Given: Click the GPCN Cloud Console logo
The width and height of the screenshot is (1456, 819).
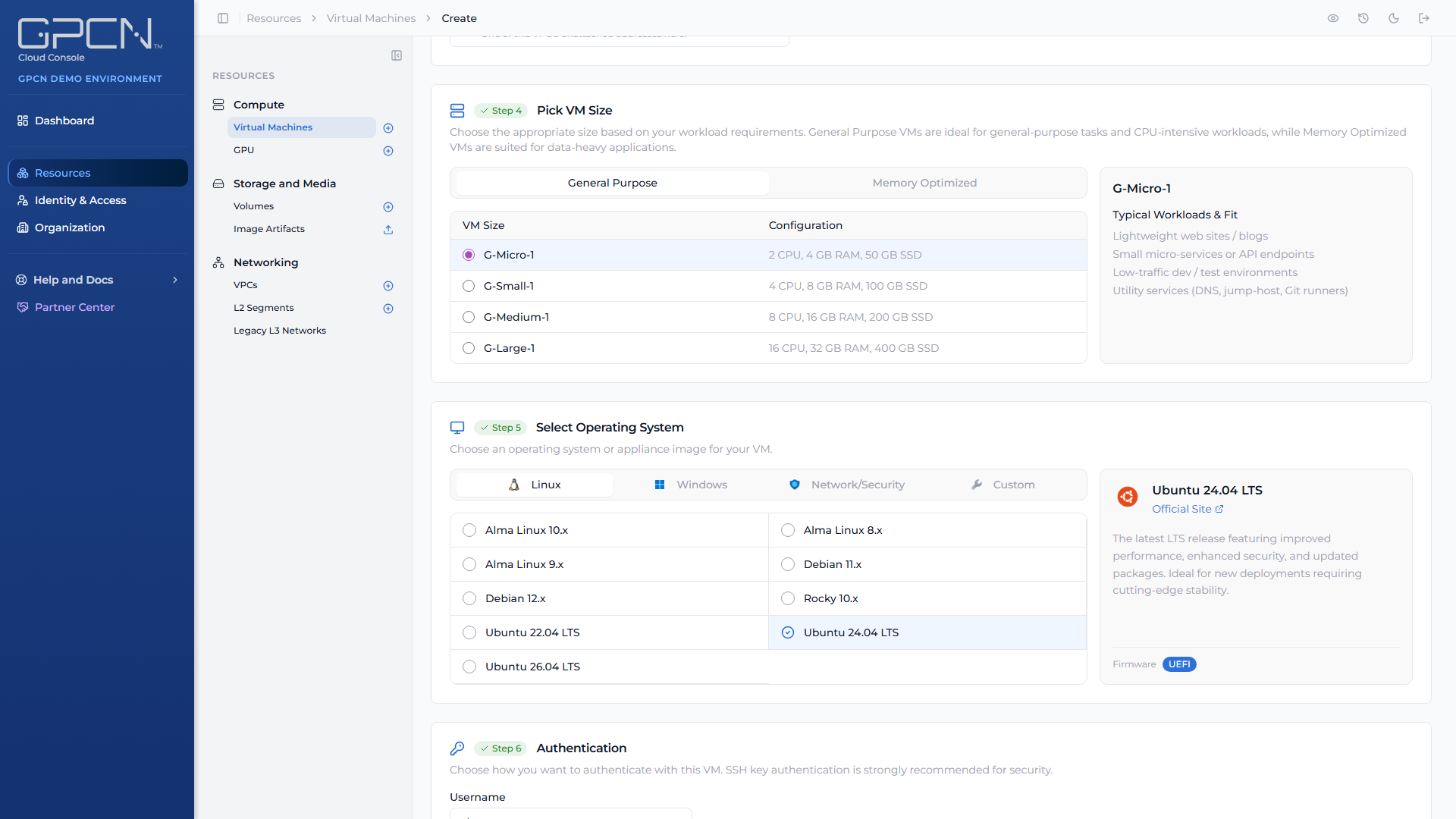Looking at the screenshot, I should pos(89,40).
